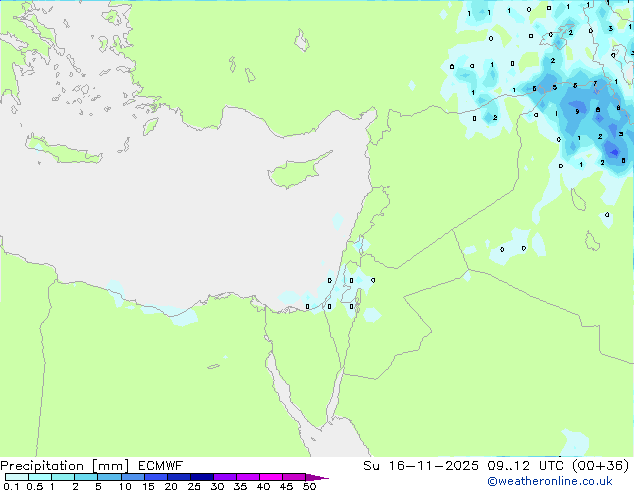
Task: Click the '(00+36)' forecast offset text
Action: tap(601, 466)
